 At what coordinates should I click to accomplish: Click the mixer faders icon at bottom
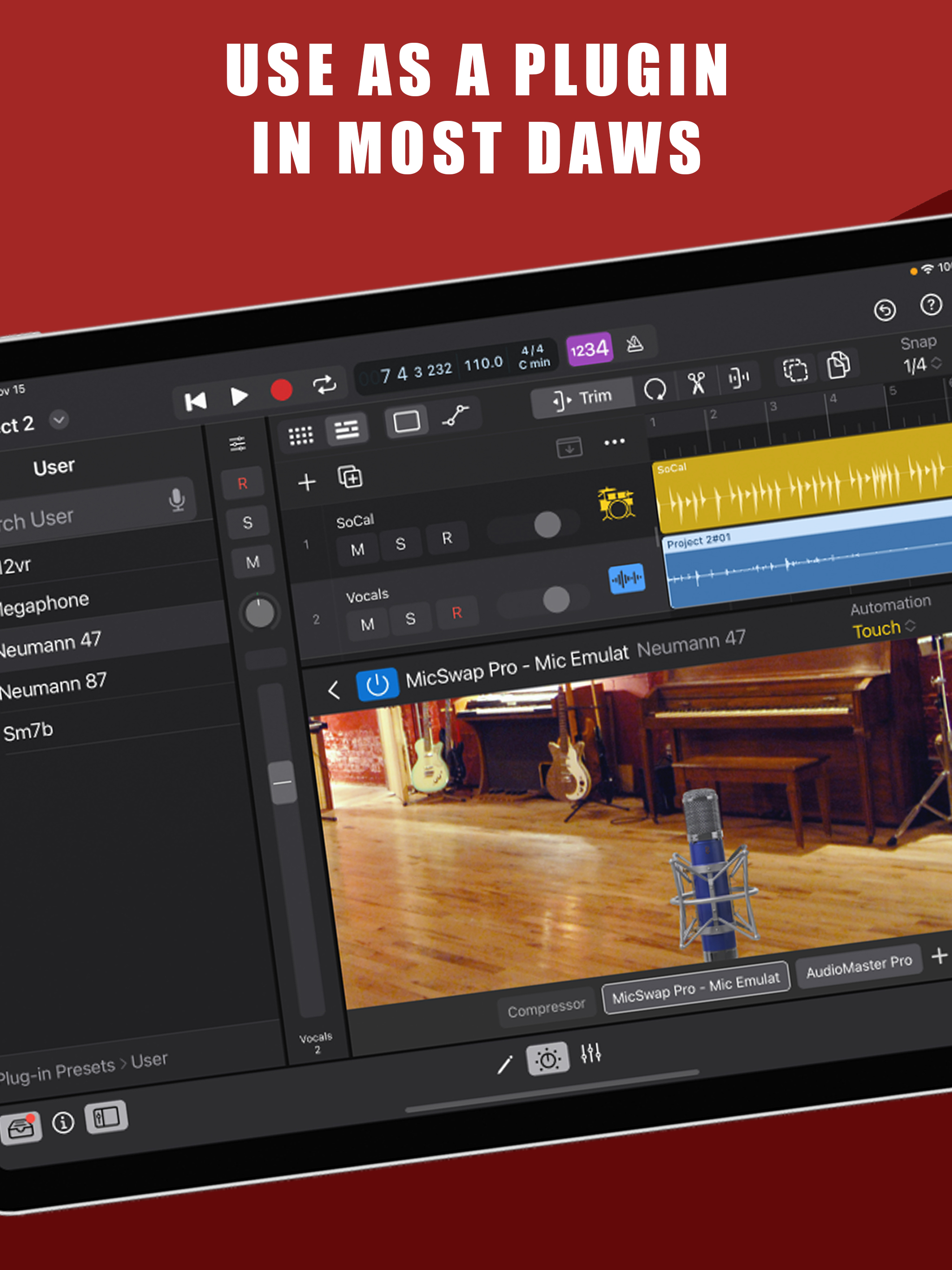(x=590, y=1053)
